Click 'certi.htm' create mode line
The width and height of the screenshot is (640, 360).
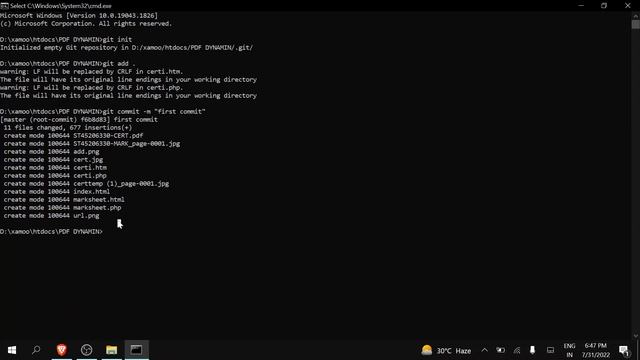[x=55, y=167]
